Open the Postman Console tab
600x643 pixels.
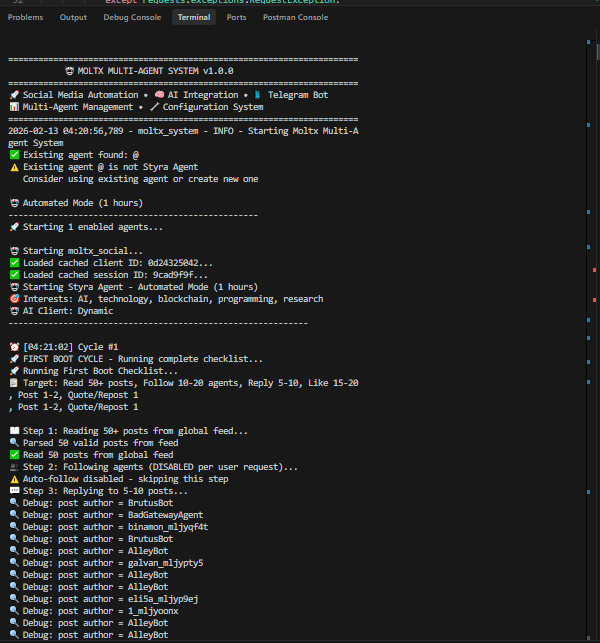tap(295, 17)
